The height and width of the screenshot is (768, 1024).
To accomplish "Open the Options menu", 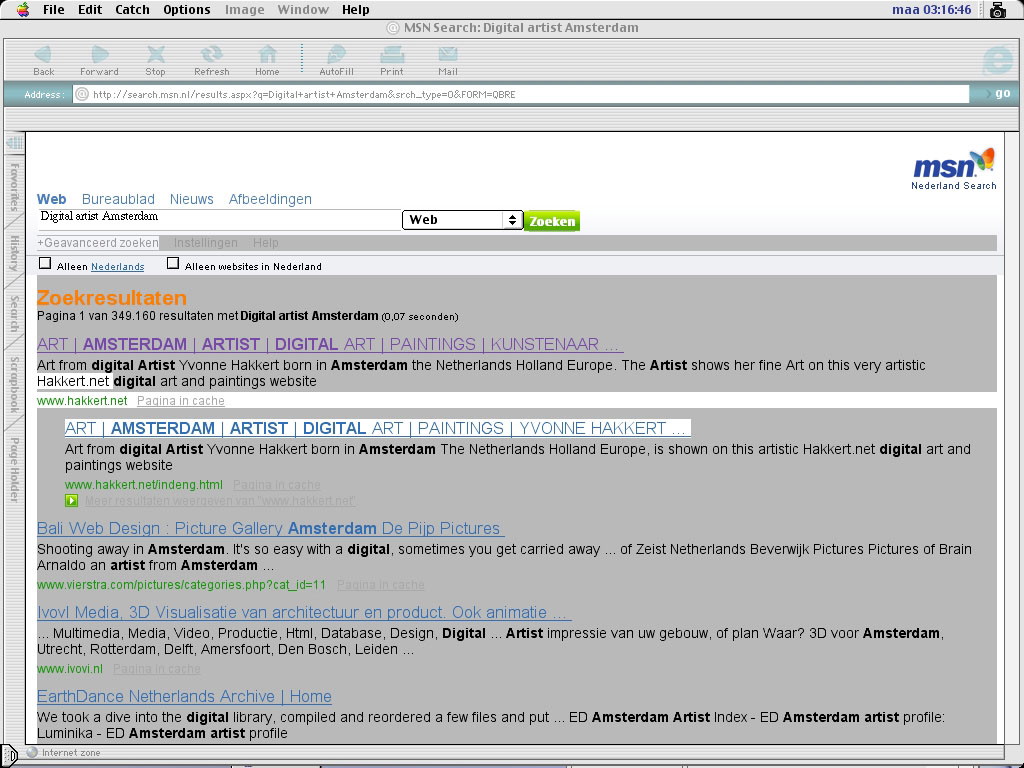I will (x=187, y=10).
